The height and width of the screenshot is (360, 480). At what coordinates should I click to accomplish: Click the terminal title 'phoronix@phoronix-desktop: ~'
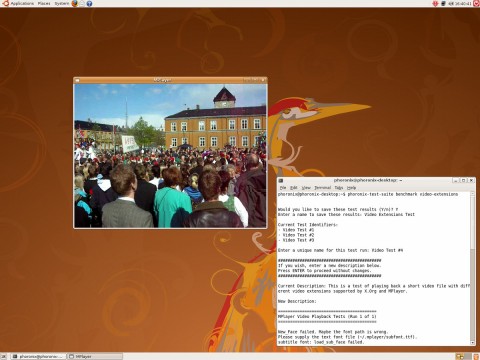(368, 180)
